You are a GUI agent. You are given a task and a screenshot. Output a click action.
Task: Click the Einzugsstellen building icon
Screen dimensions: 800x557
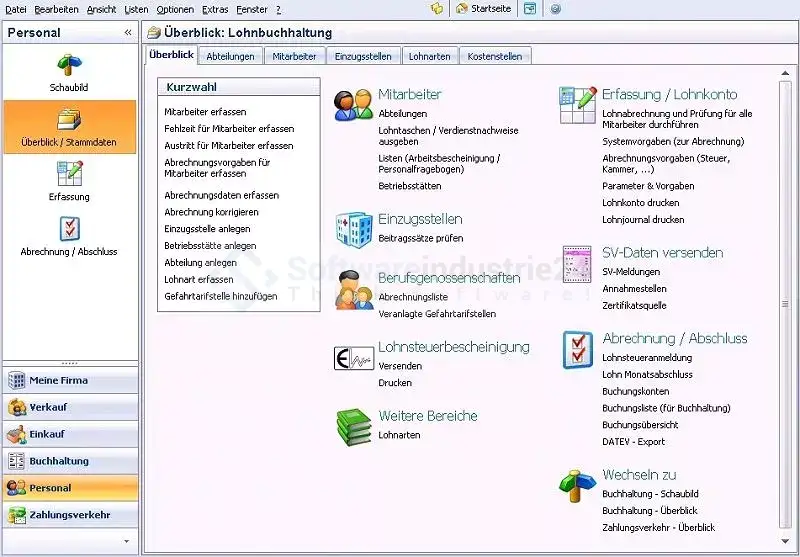(353, 228)
